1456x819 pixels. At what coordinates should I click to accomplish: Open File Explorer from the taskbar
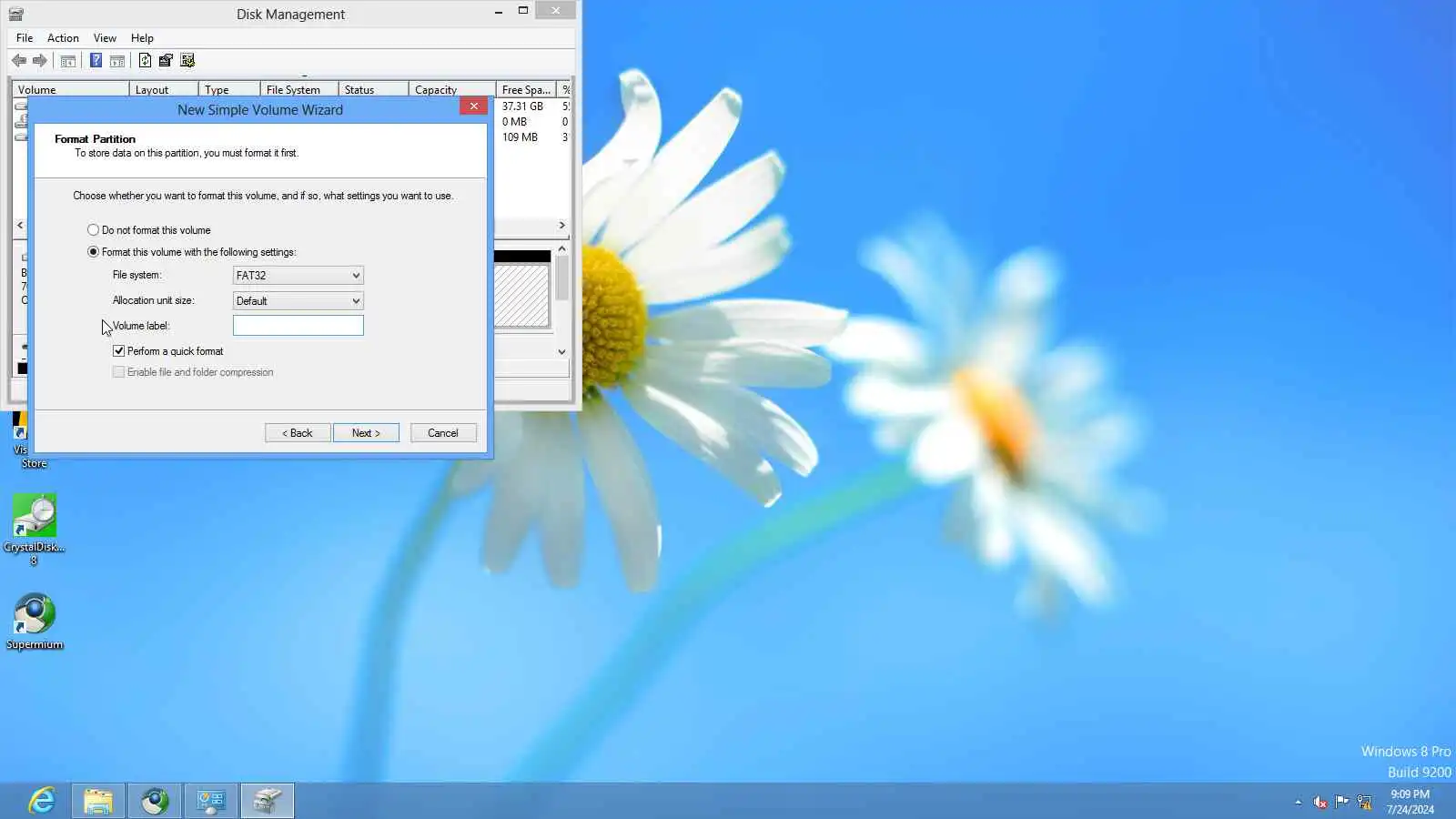pyautogui.click(x=98, y=801)
